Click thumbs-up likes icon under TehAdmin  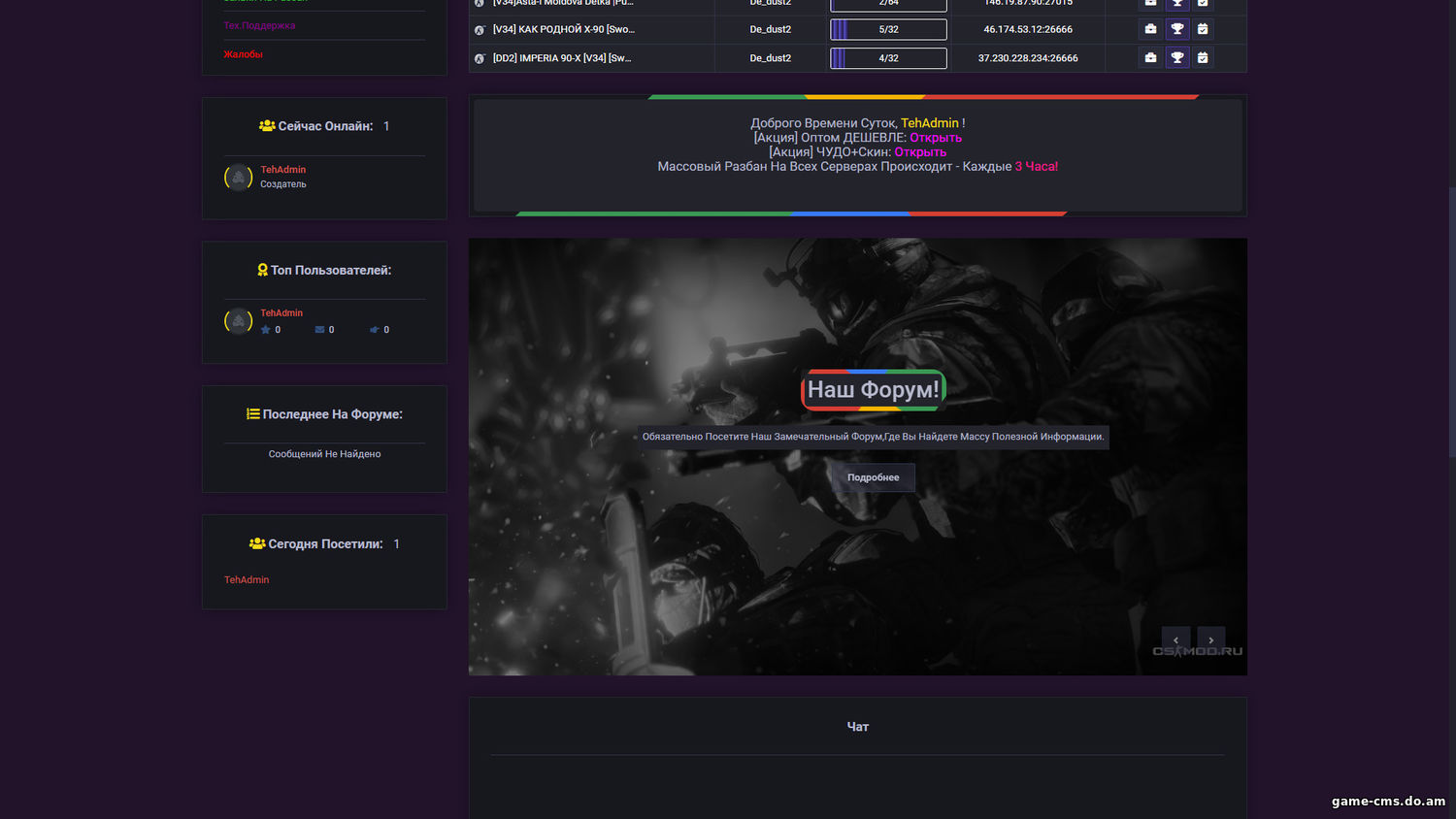pyautogui.click(x=374, y=330)
